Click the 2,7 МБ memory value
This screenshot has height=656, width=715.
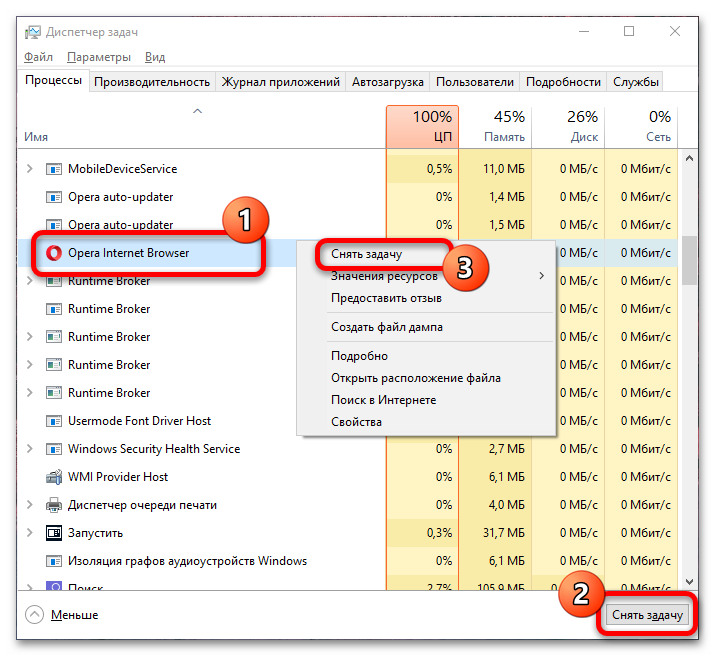point(507,449)
